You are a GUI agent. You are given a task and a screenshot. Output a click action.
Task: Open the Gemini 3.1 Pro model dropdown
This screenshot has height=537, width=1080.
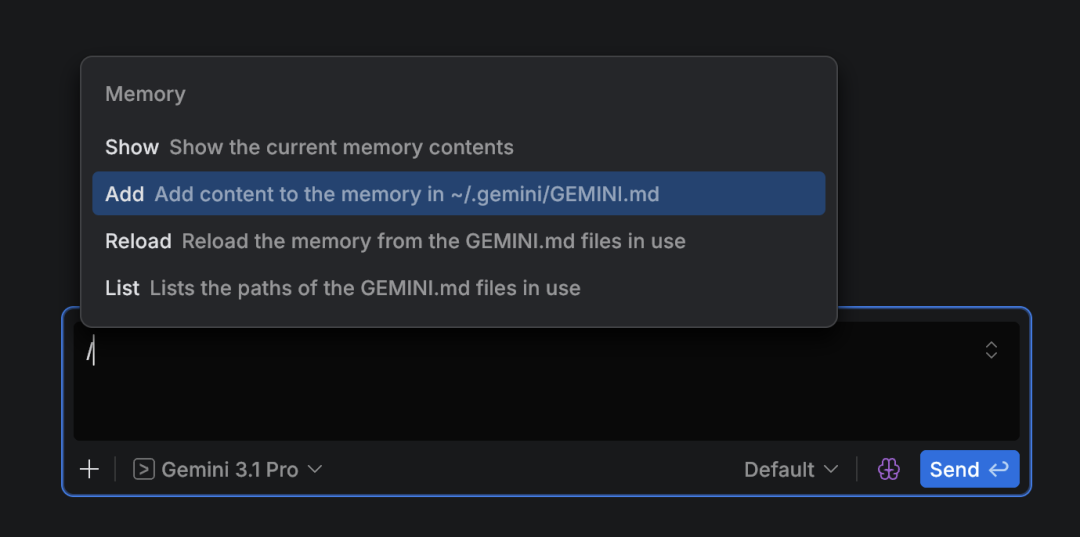tap(229, 469)
